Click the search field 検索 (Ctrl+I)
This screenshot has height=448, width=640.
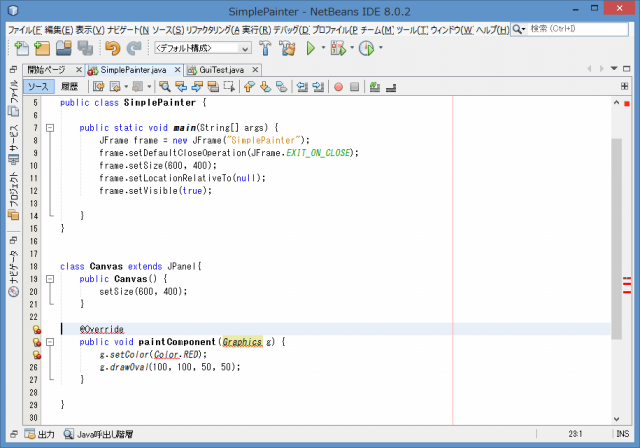pyautogui.click(x=578, y=29)
